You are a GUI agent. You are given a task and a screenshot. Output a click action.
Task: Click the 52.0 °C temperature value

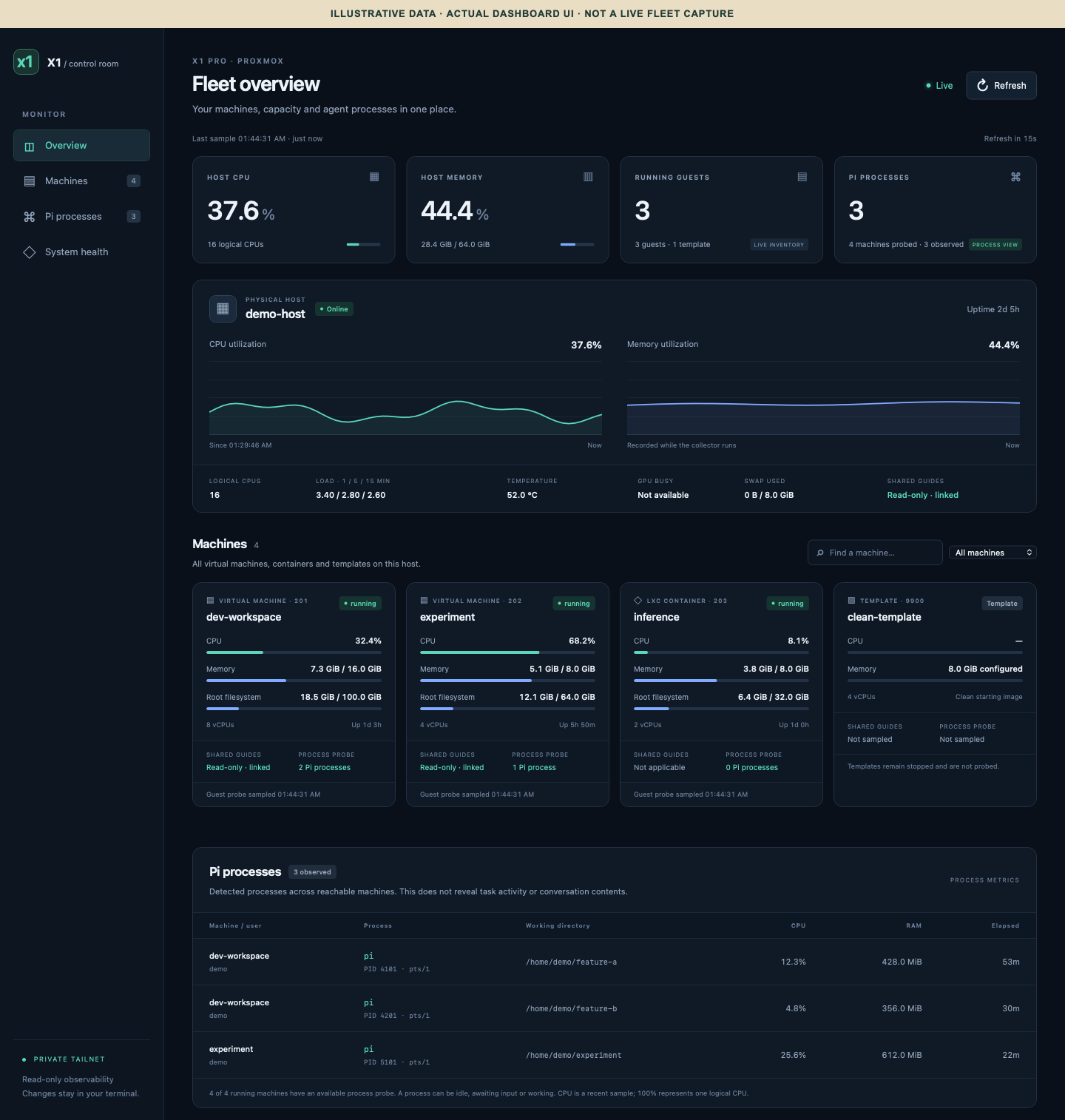522,496
